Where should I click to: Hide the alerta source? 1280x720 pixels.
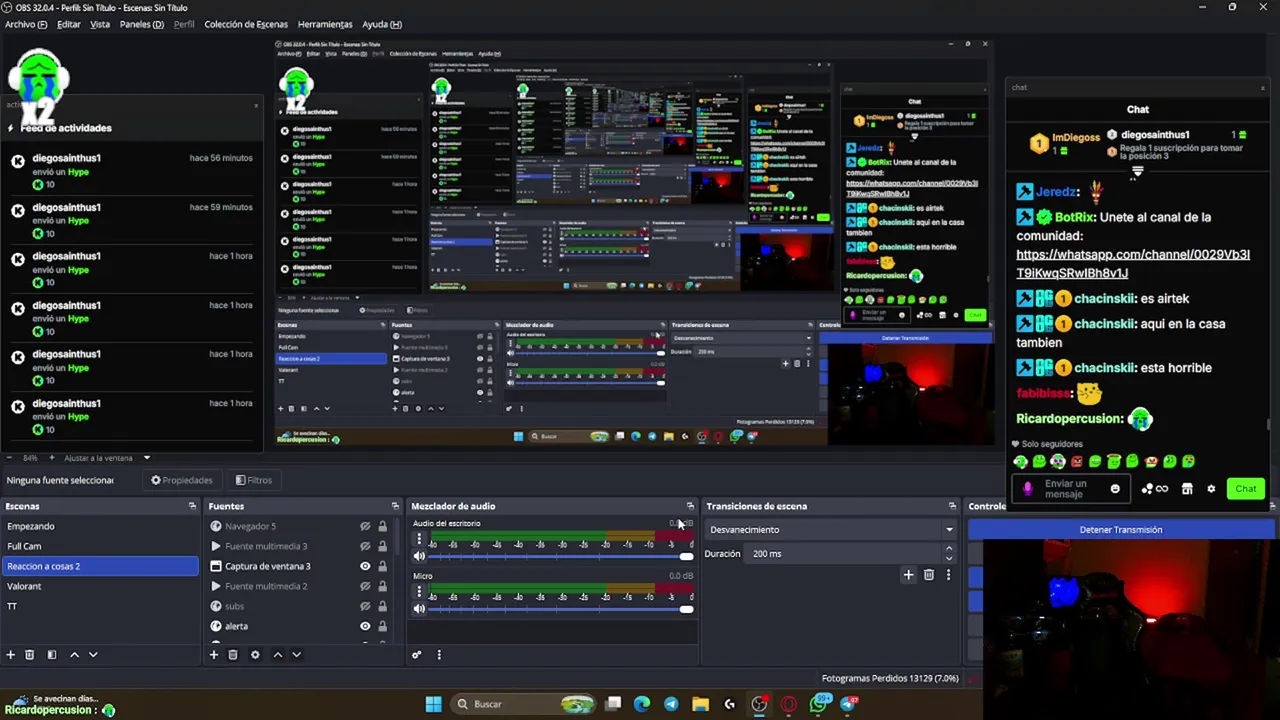click(x=365, y=626)
